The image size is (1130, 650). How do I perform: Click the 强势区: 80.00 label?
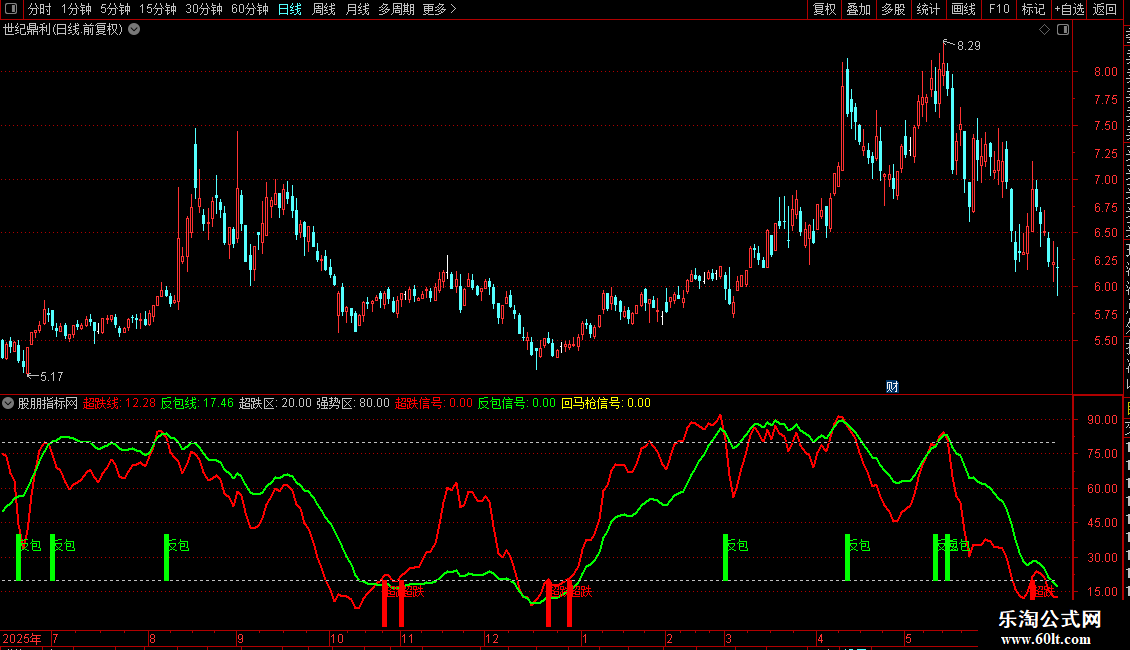pyautogui.click(x=353, y=404)
